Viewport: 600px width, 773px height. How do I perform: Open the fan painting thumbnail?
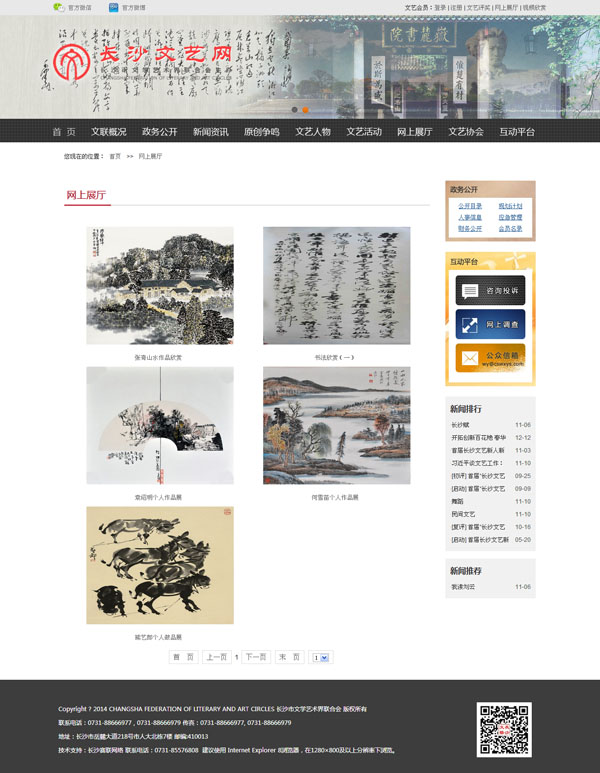tap(160, 425)
